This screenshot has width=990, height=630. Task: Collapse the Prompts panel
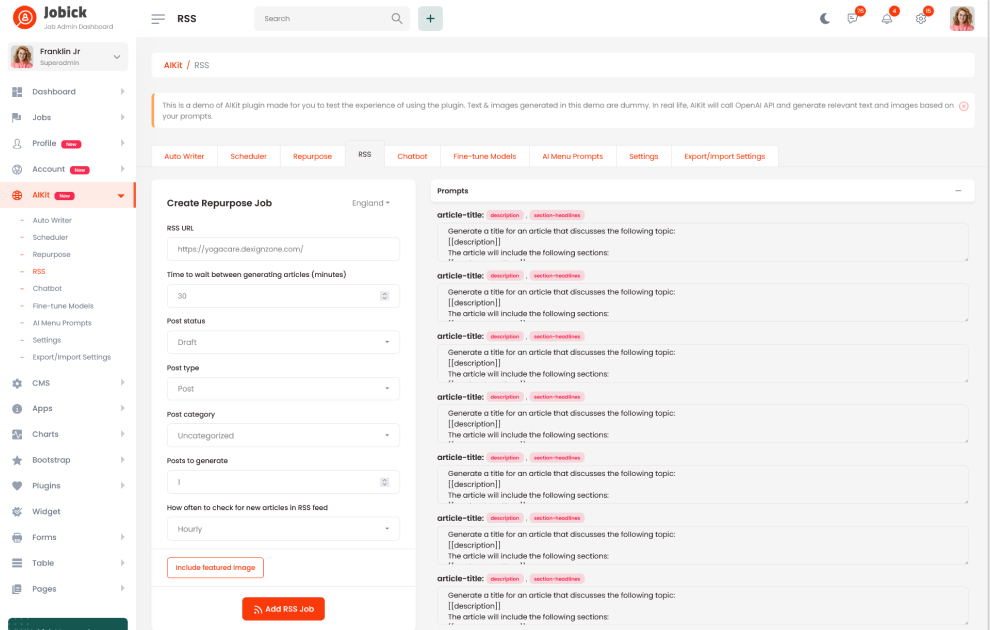coord(958,190)
